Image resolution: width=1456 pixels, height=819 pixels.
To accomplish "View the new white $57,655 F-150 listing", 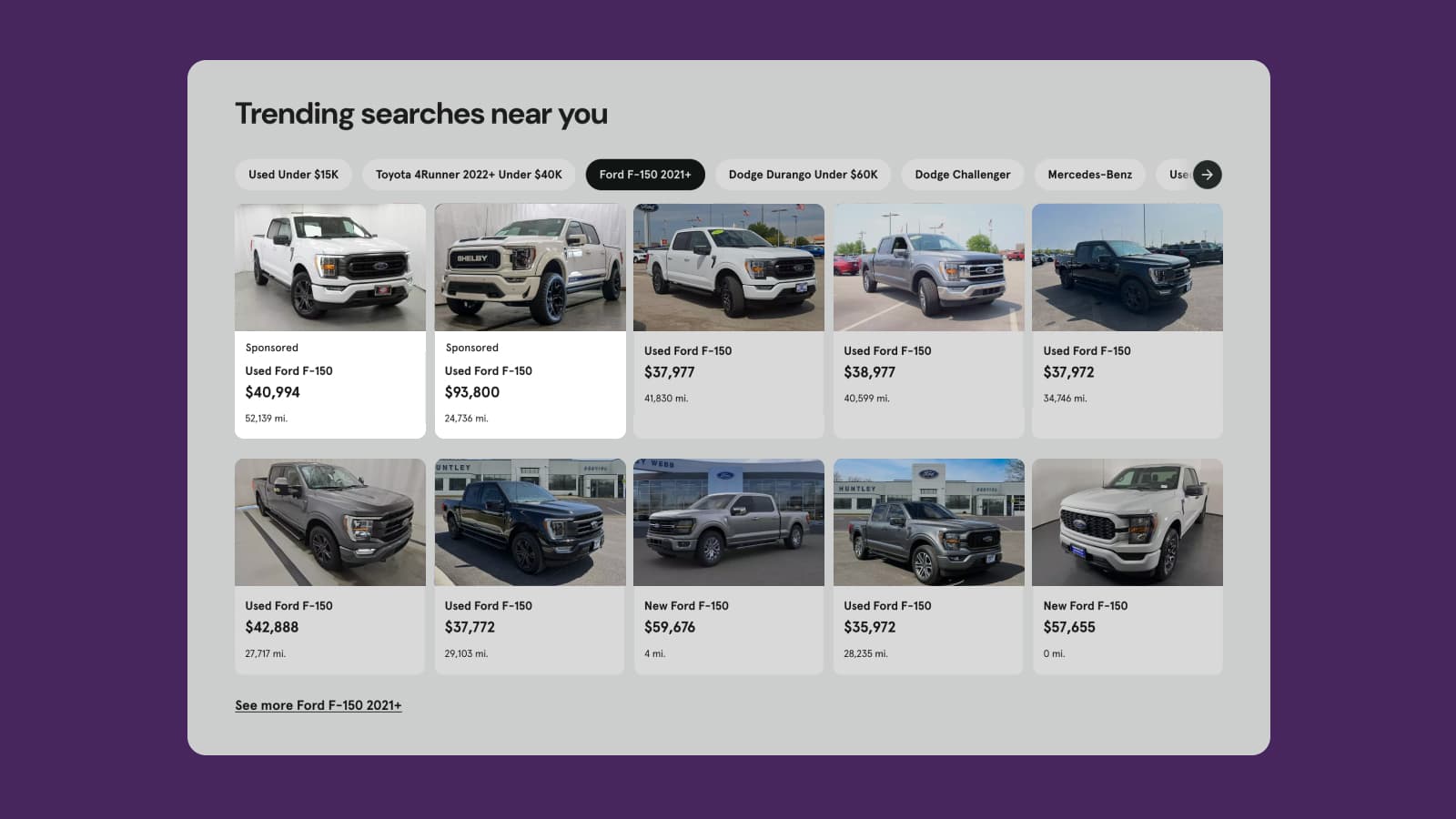I will coord(1127,564).
